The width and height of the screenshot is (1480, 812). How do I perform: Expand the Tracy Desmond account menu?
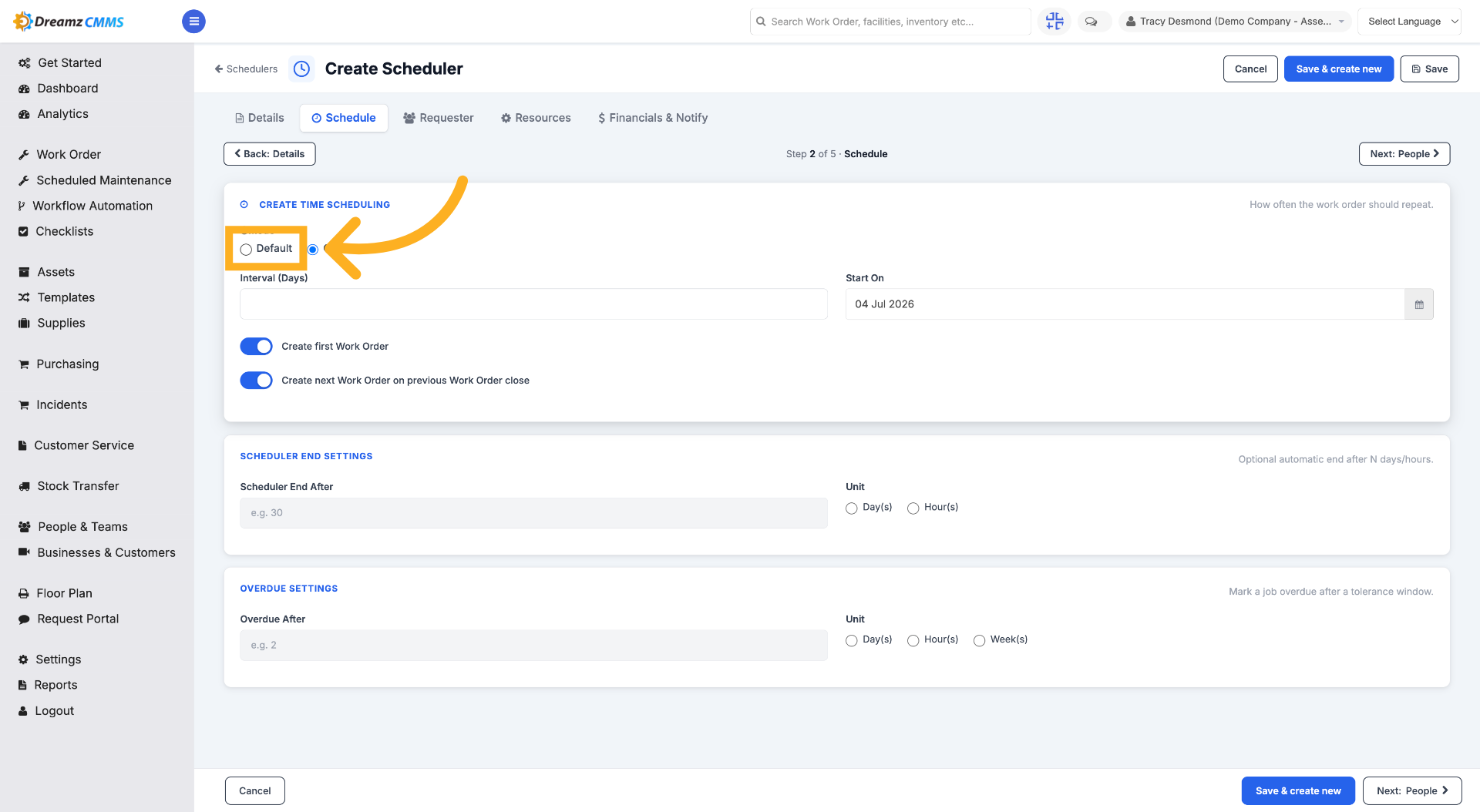(1235, 22)
